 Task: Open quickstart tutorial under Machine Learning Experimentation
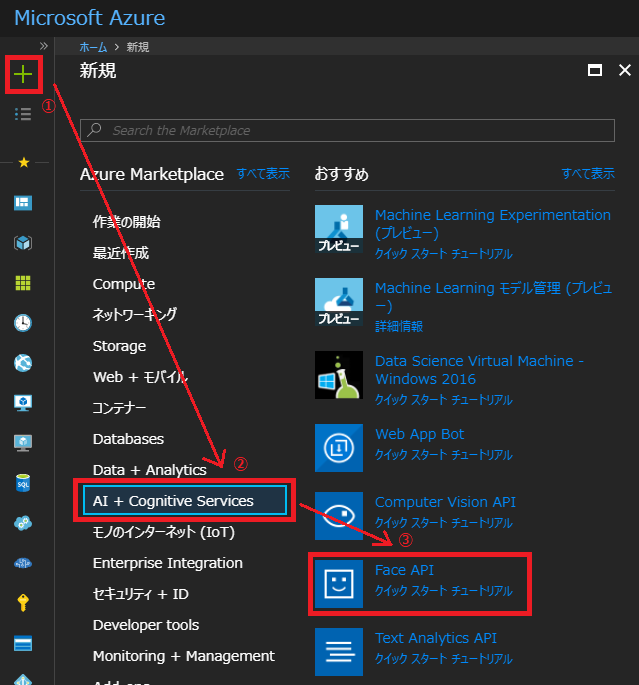(x=444, y=254)
